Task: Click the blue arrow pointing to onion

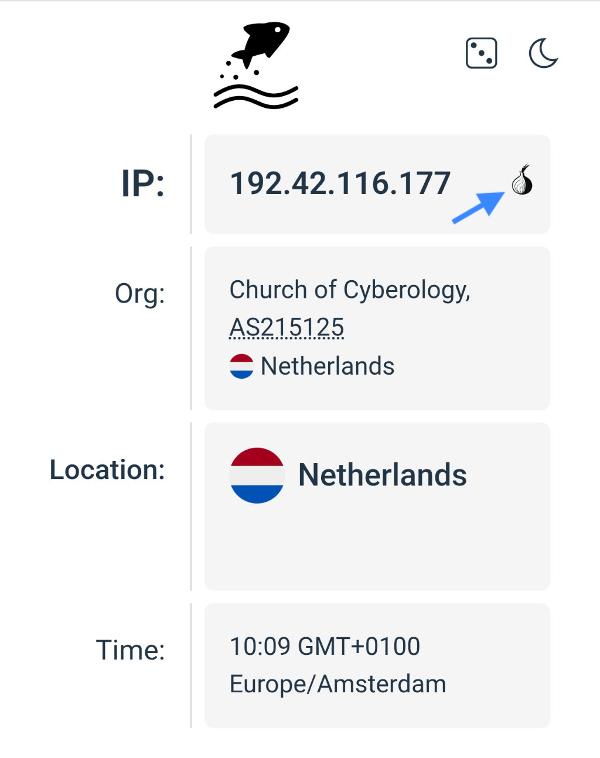Action: [x=478, y=207]
